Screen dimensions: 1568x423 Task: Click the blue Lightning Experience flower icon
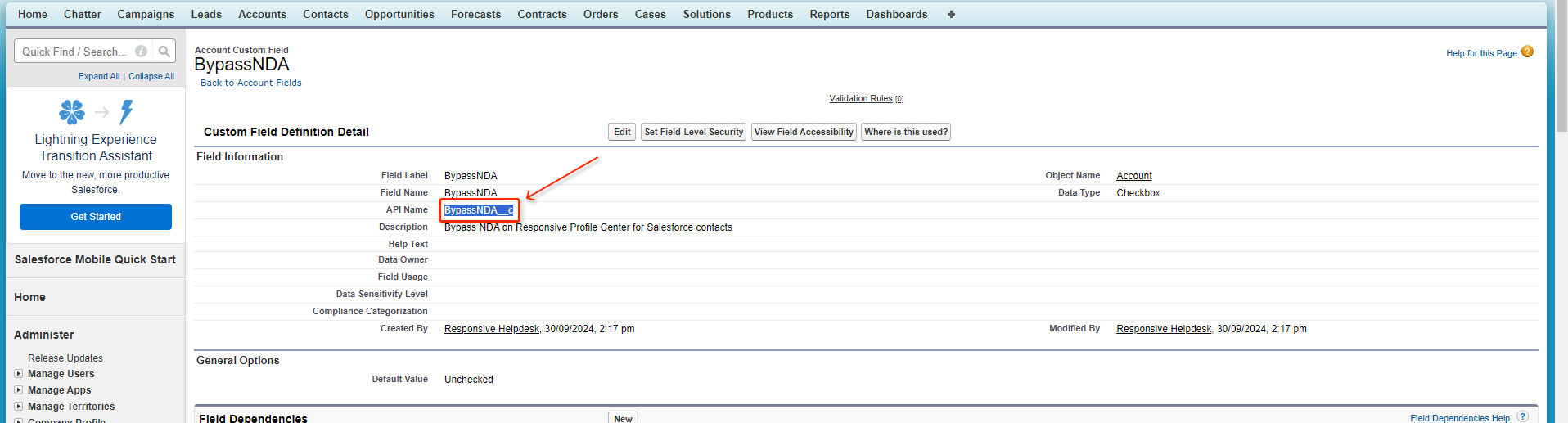tap(72, 111)
